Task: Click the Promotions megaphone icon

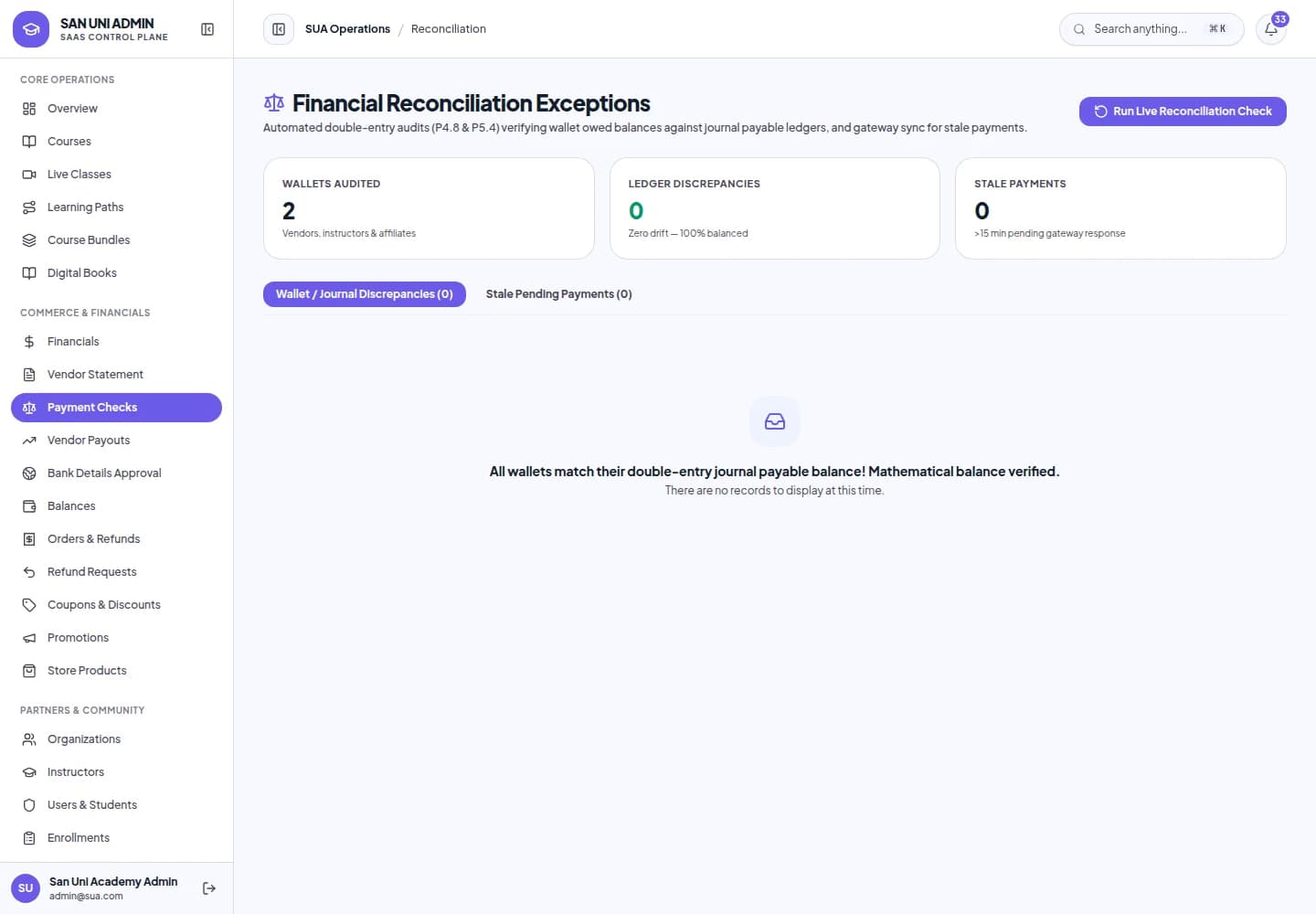Action: point(29,638)
